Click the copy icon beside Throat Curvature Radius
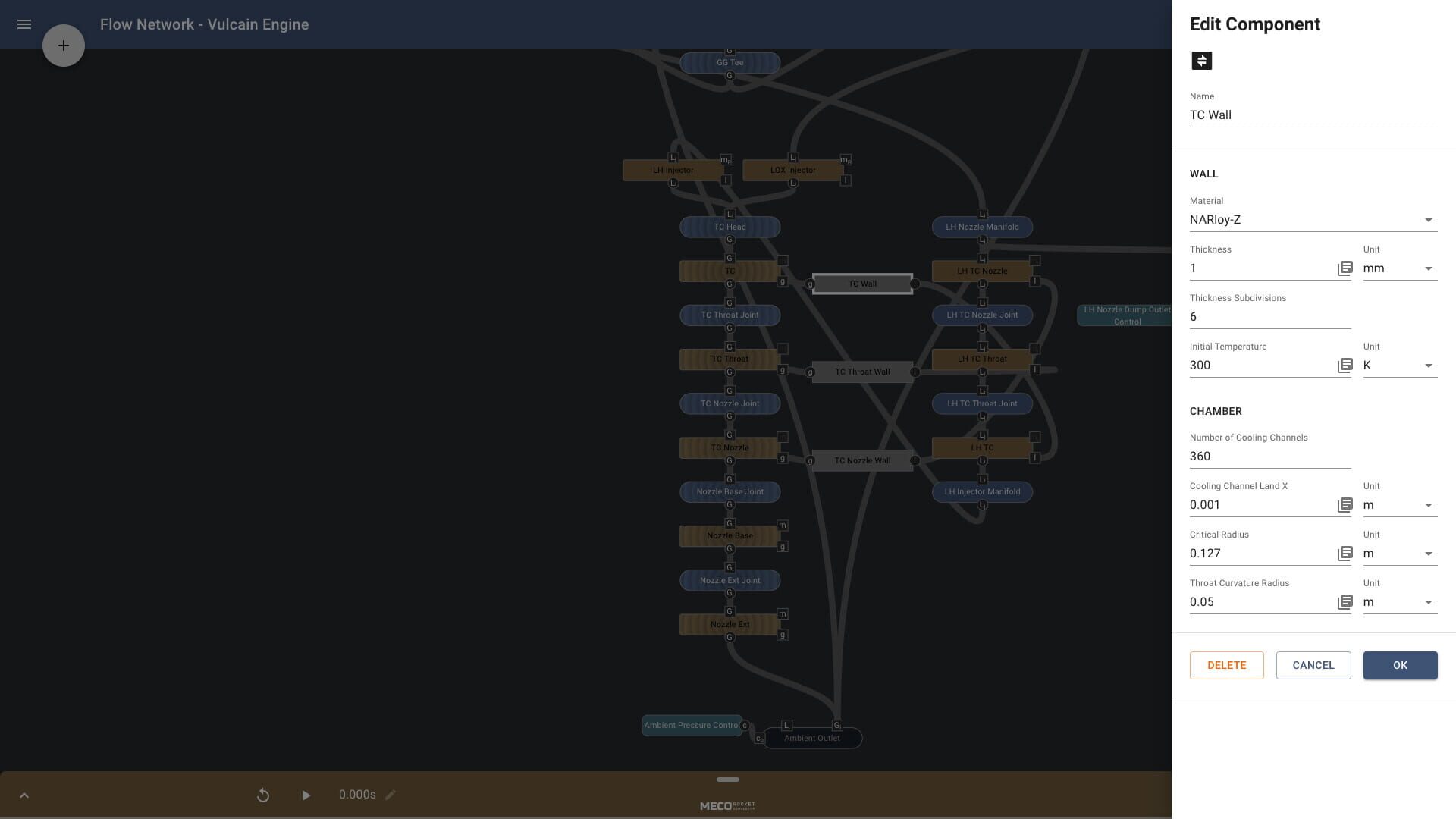1456x819 pixels. tap(1345, 601)
